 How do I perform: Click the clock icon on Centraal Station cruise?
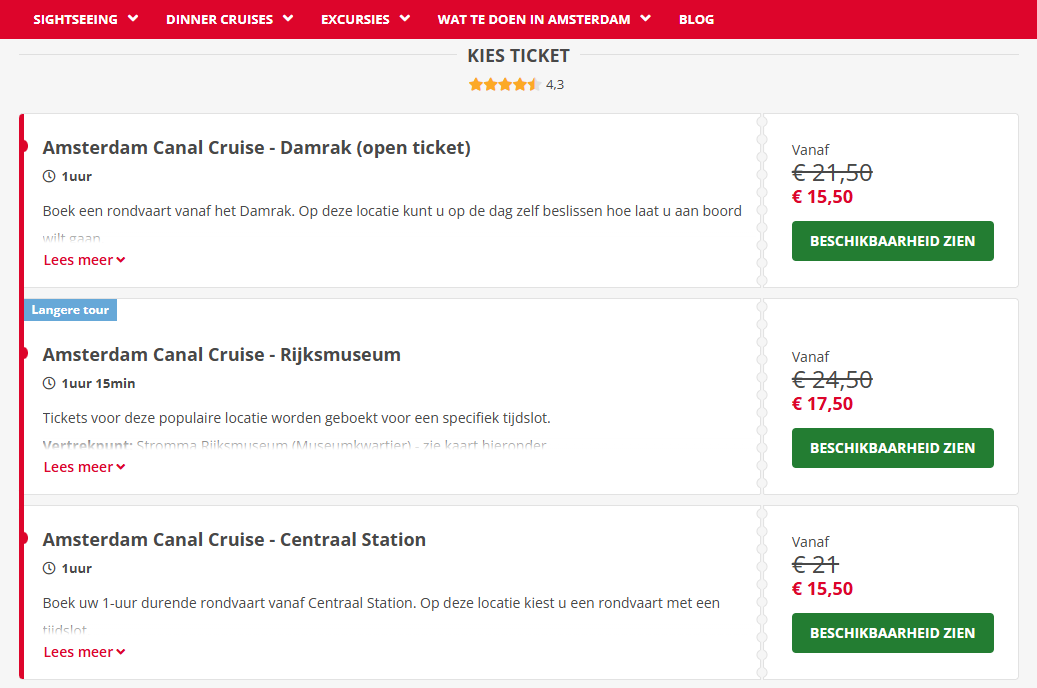point(49,568)
